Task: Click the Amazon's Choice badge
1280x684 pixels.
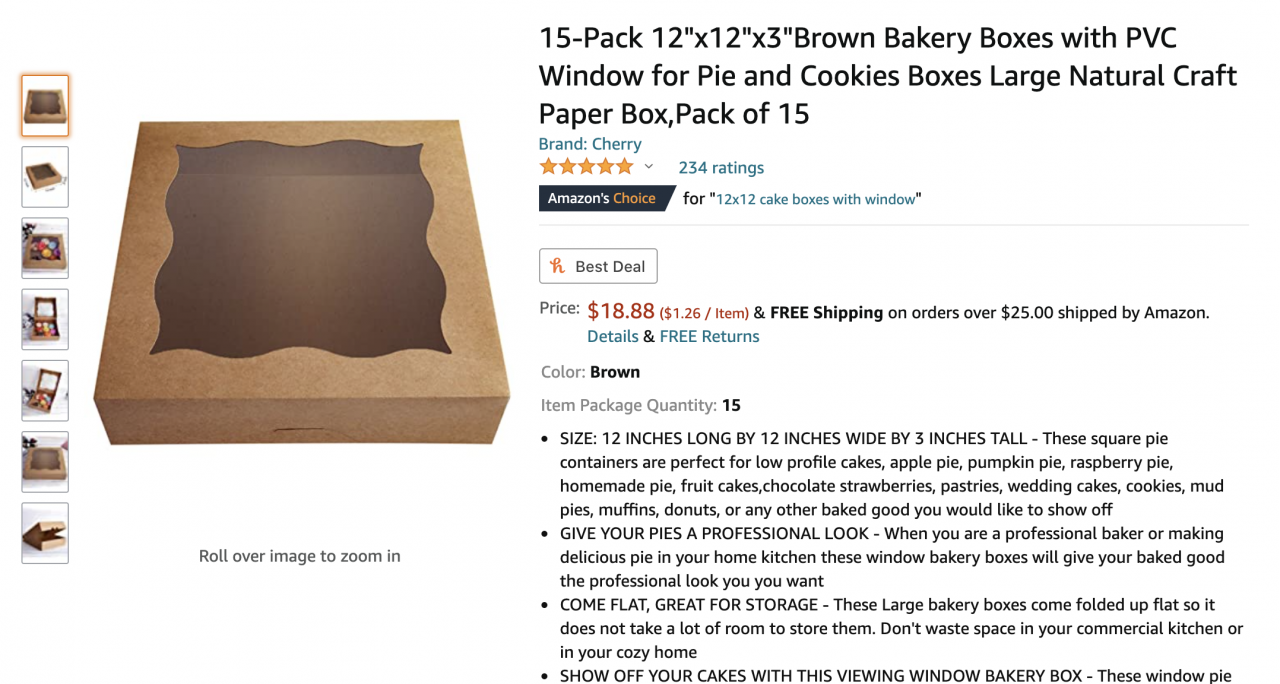Action: [602, 198]
